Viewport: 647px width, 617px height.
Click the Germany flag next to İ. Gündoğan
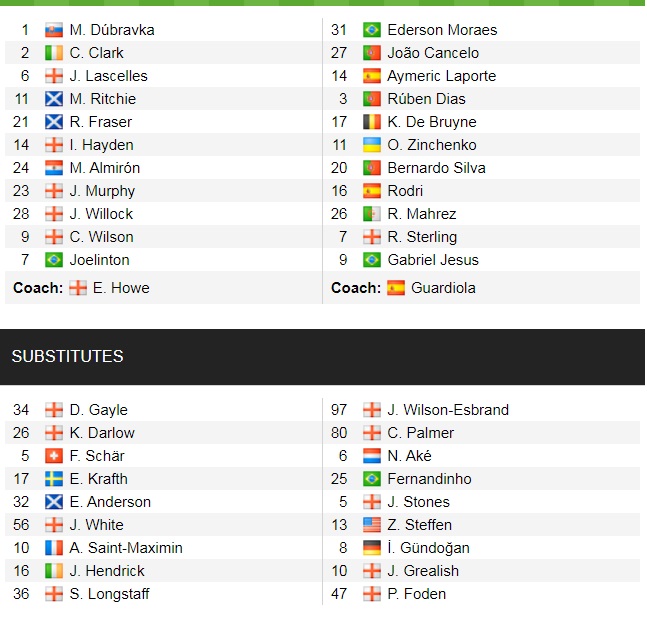[372, 548]
